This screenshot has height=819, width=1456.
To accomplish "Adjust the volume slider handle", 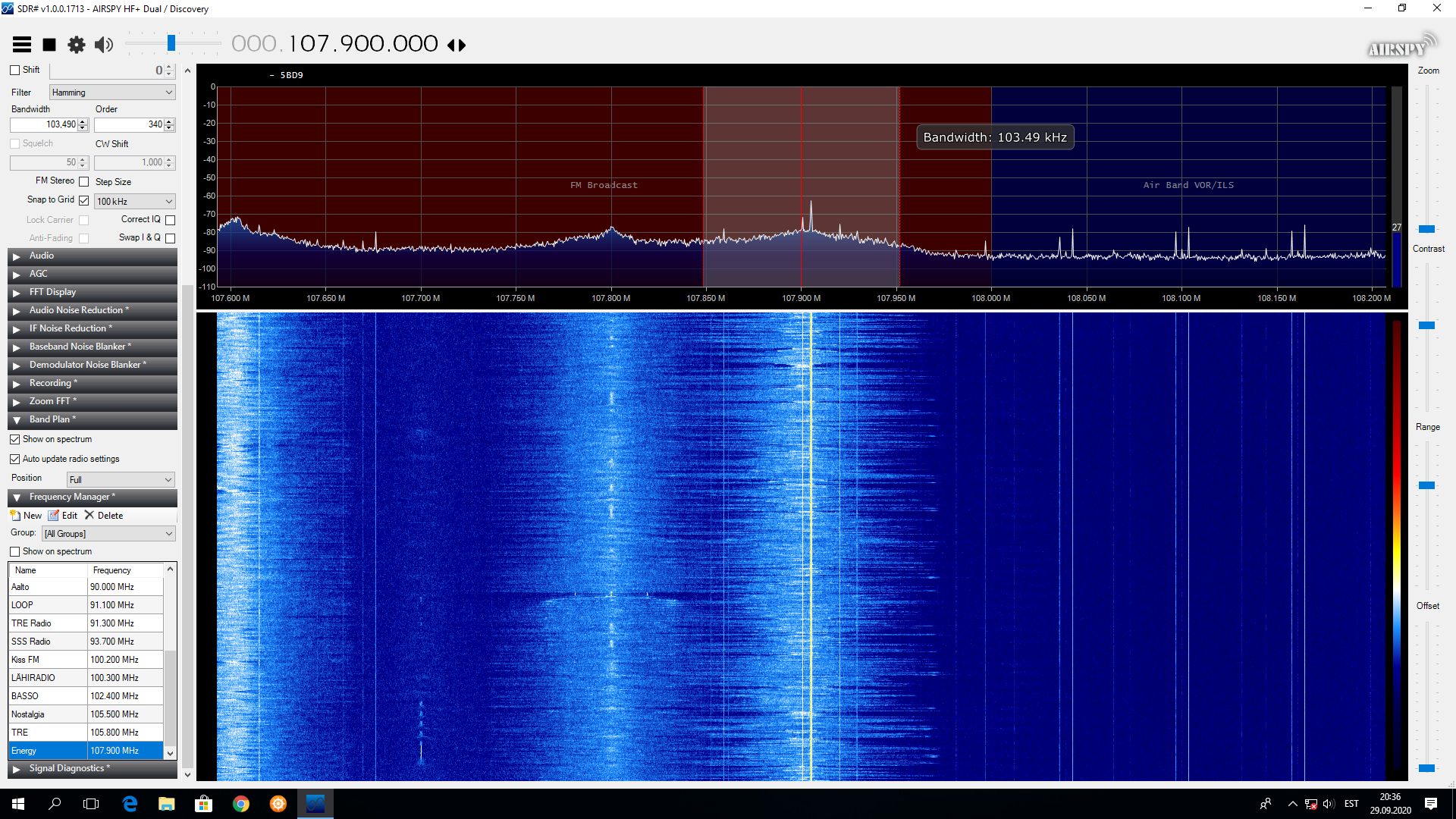I will click(x=171, y=43).
